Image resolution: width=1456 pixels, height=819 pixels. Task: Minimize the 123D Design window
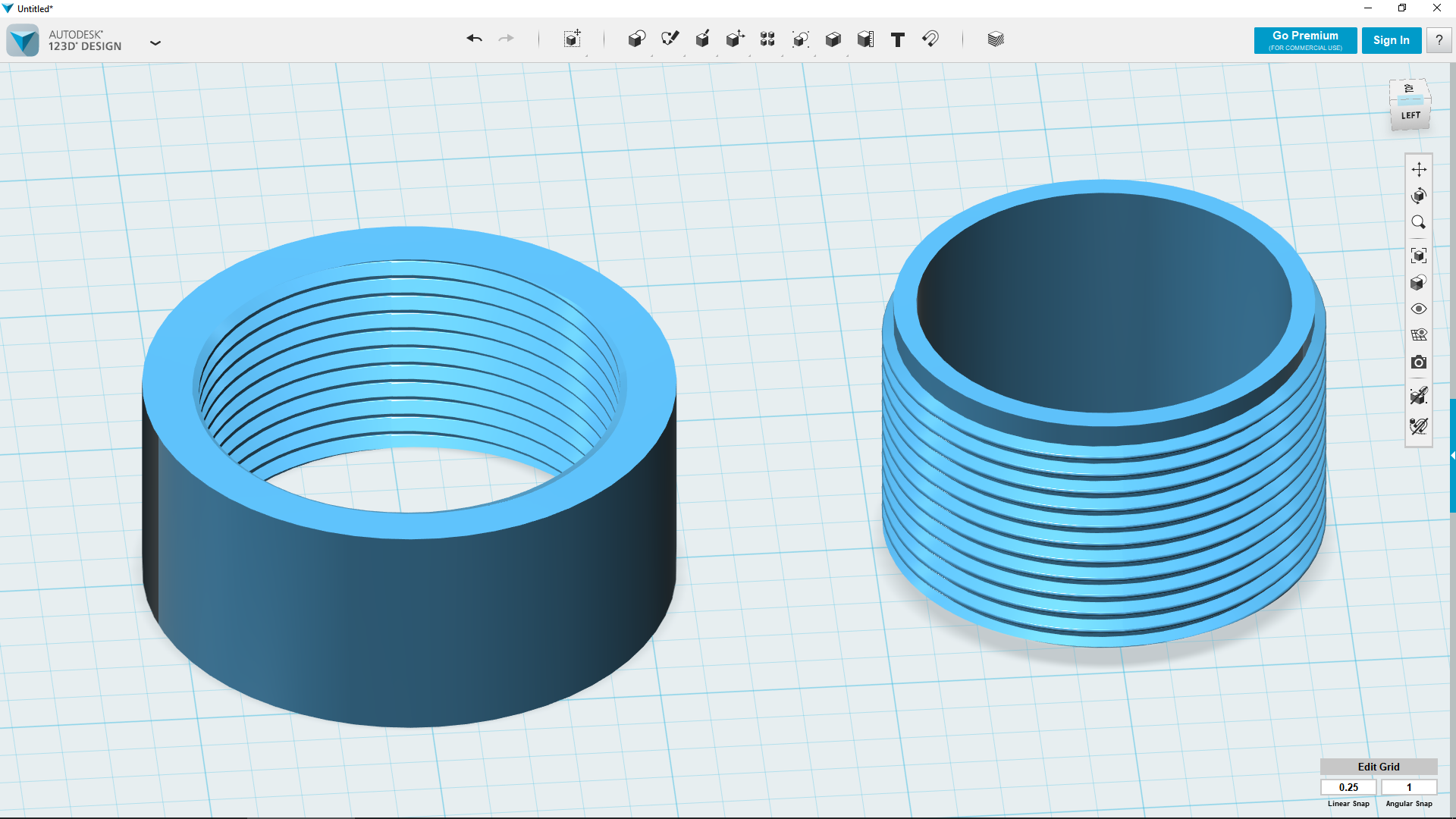tap(1368, 8)
